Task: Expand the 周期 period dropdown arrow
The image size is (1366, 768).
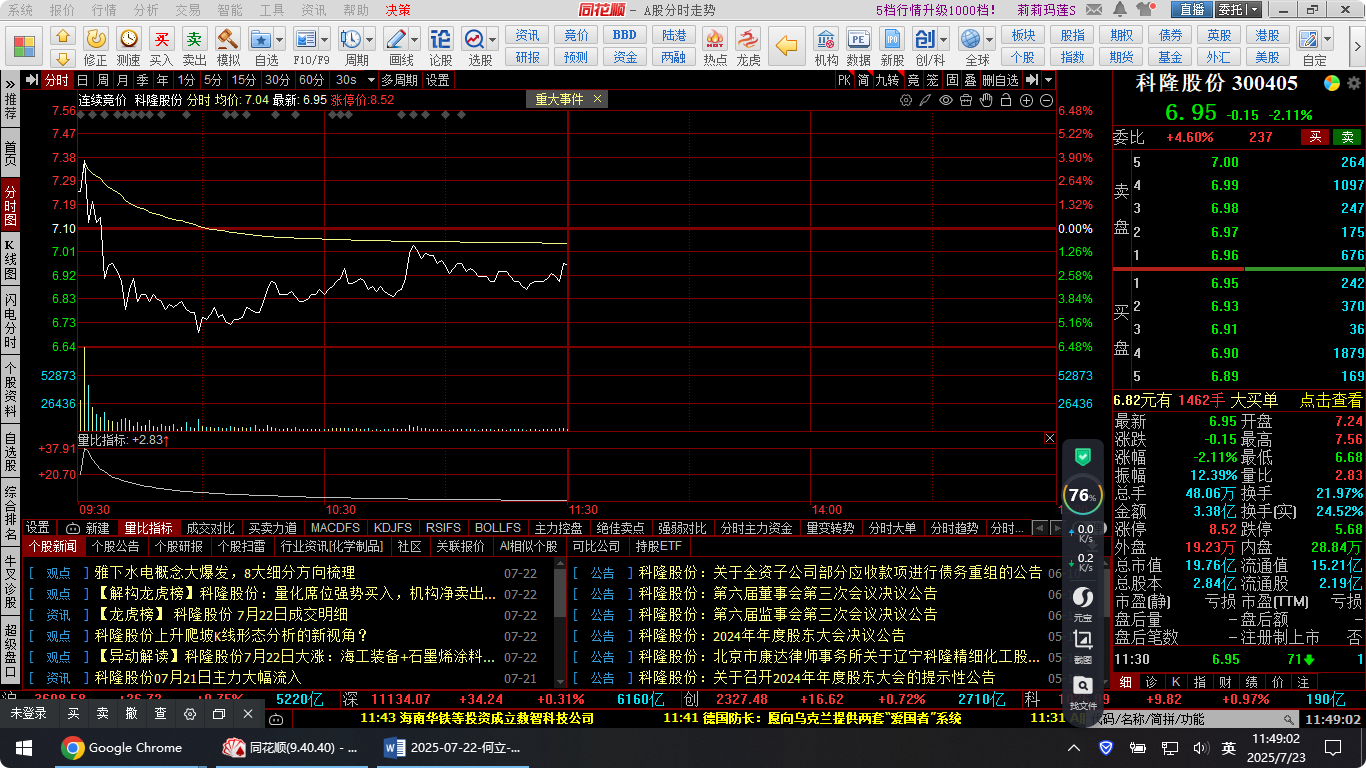Action: (x=369, y=39)
